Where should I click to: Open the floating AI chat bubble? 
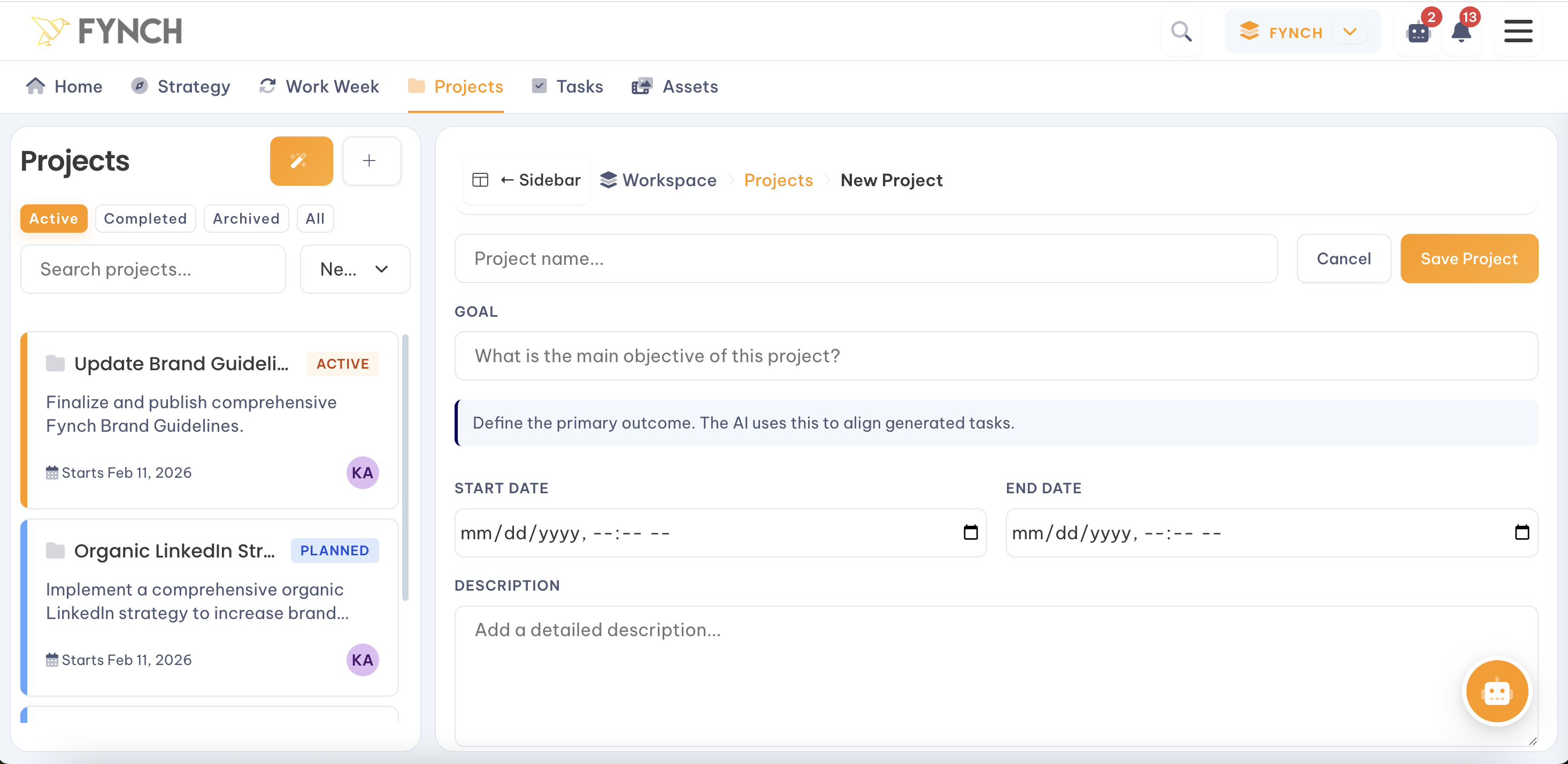click(x=1497, y=691)
